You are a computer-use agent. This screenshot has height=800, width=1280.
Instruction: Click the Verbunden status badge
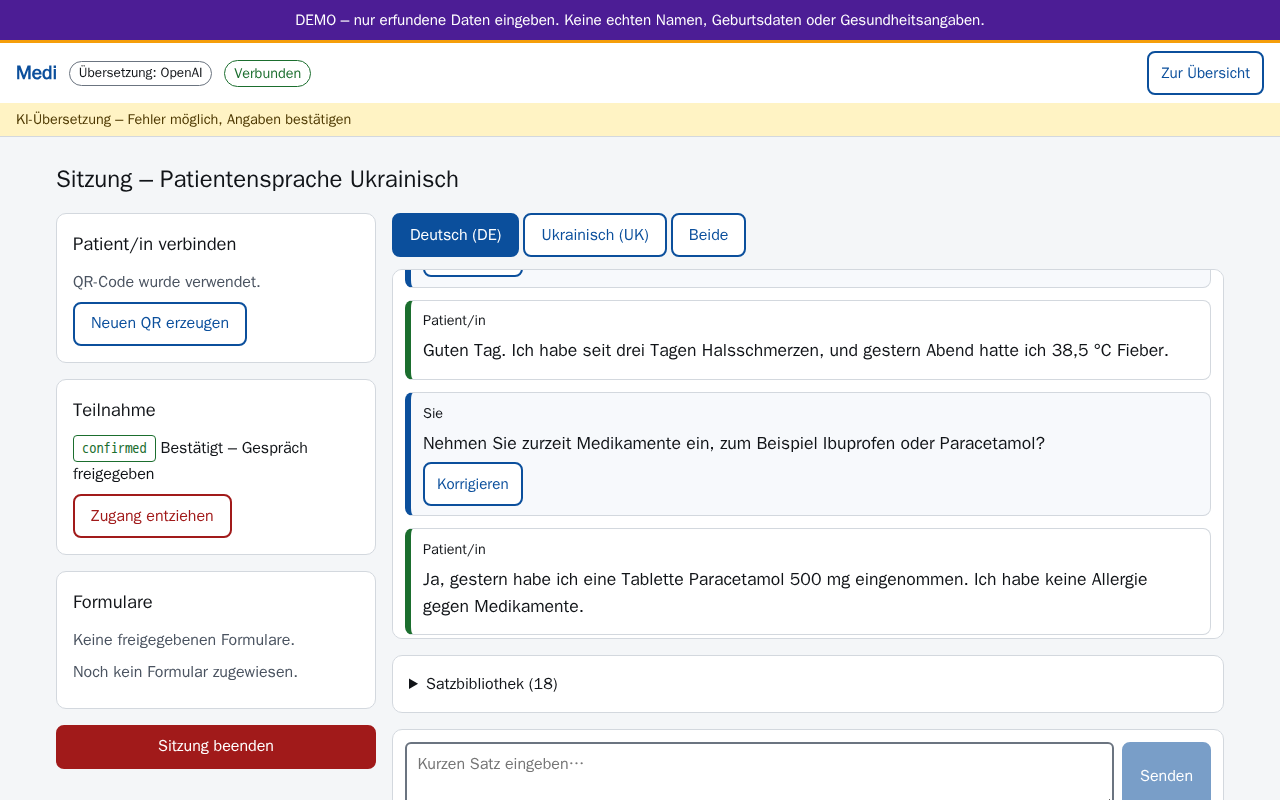coord(267,73)
